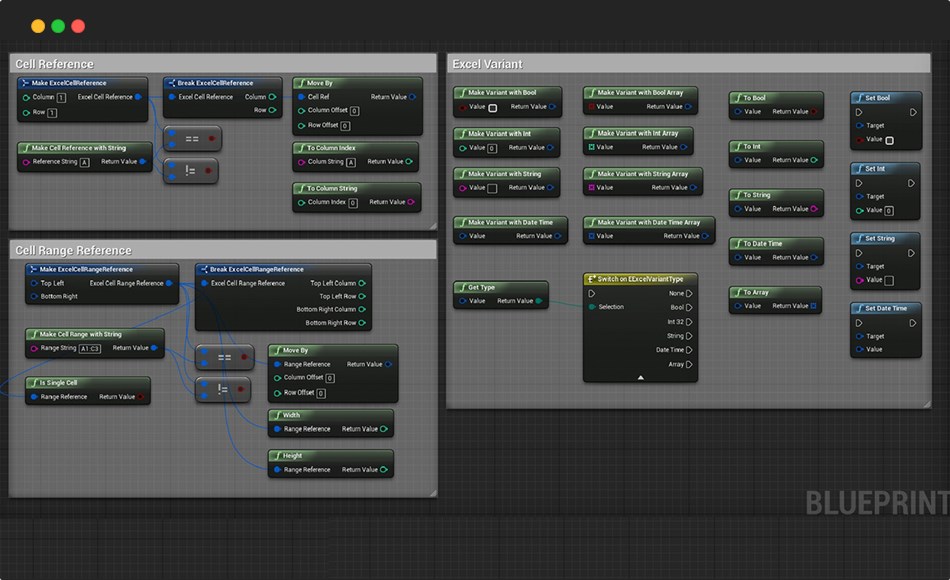Click the Break ExcelCellRangeReference struct icon

coord(203,269)
